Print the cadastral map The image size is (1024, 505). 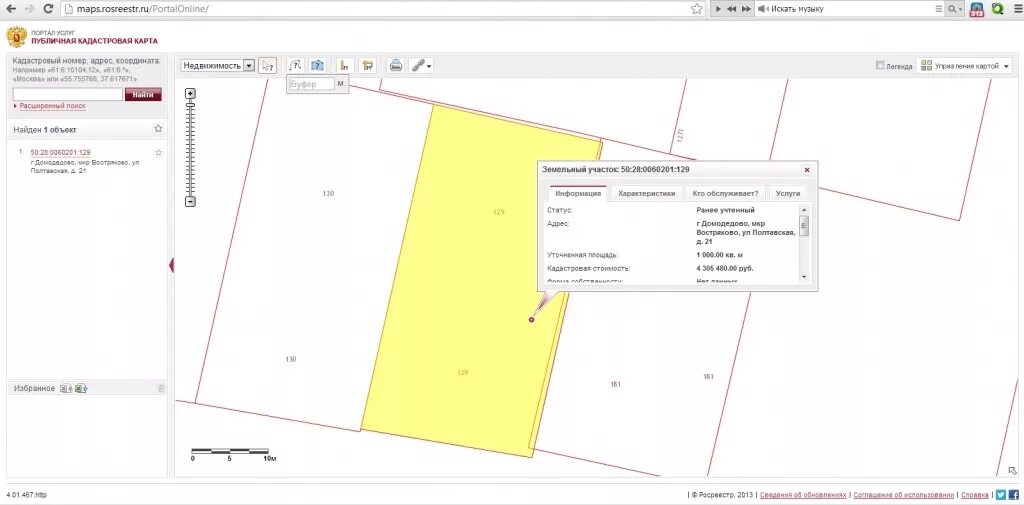[x=395, y=65]
